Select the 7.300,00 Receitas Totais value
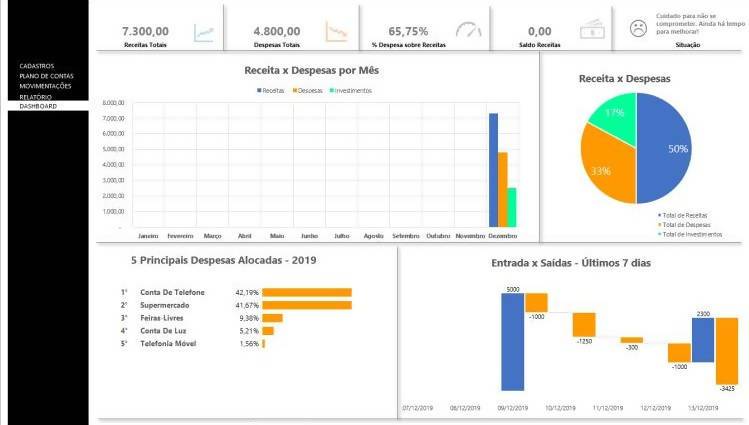The image size is (749, 425). click(x=145, y=32)
